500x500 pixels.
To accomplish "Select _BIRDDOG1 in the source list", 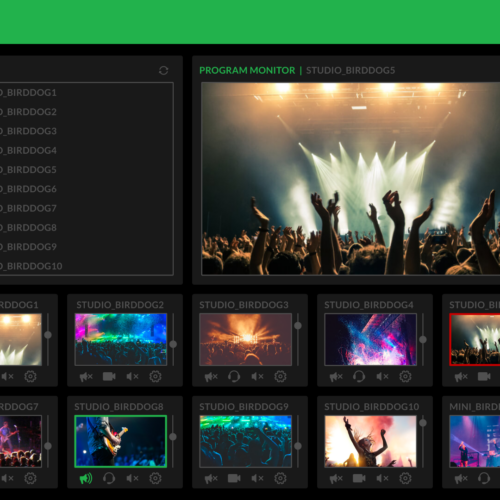I will coord(28,93).
